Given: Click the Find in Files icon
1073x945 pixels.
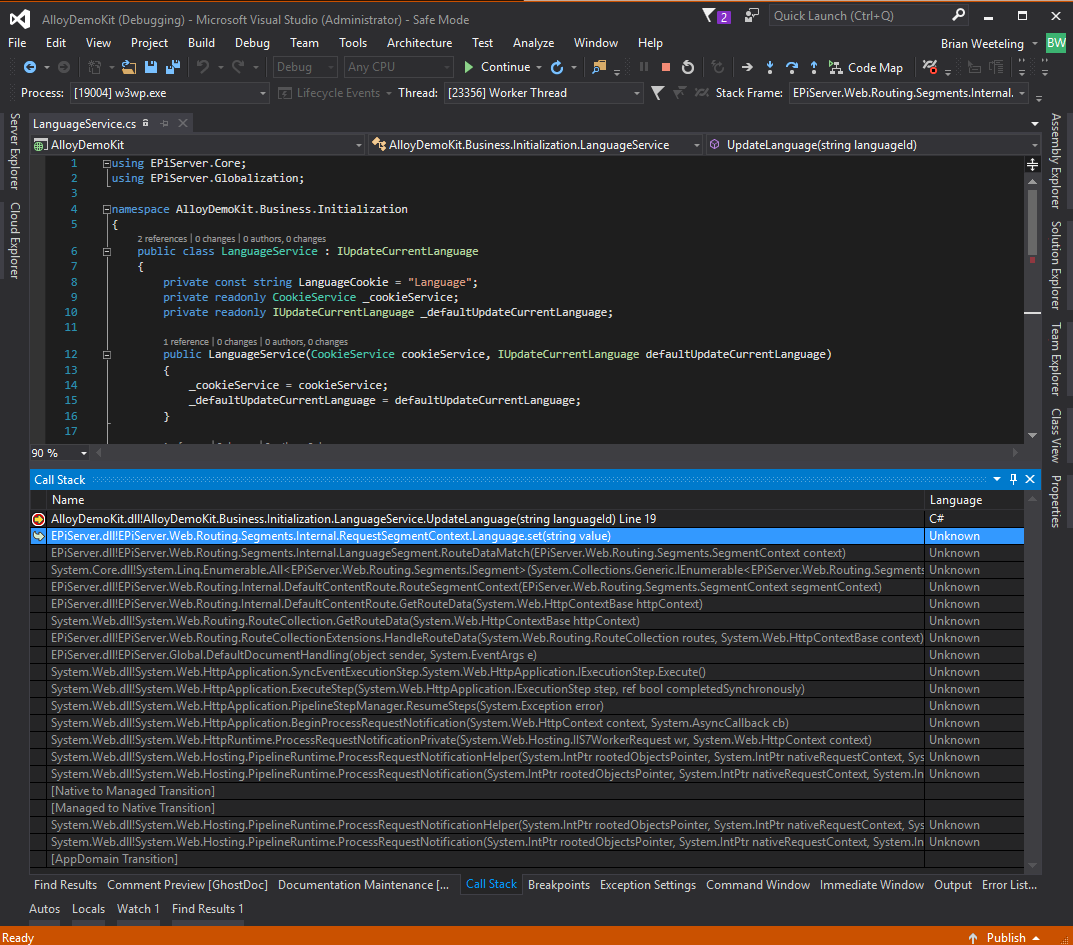Looking at the screenshot, I should point(599,67).
